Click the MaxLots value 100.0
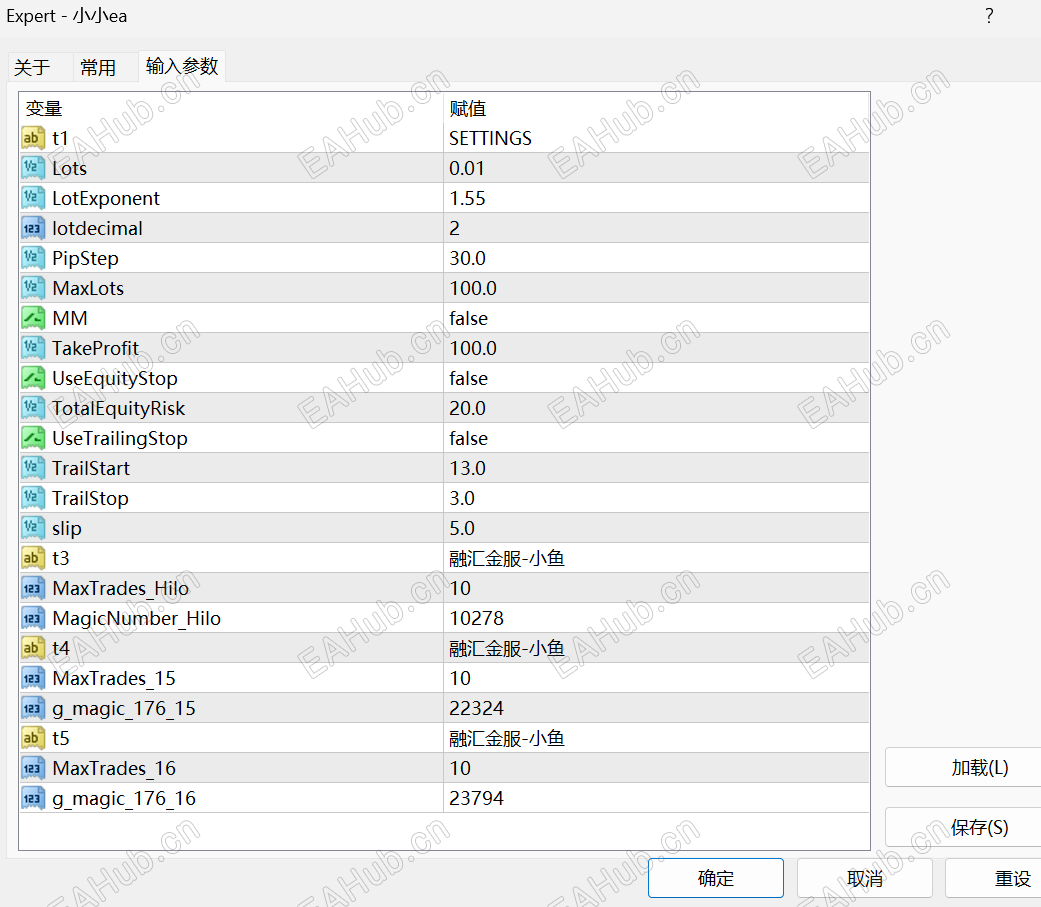This screenshot has width=1041, height=907. coord(473,288)
